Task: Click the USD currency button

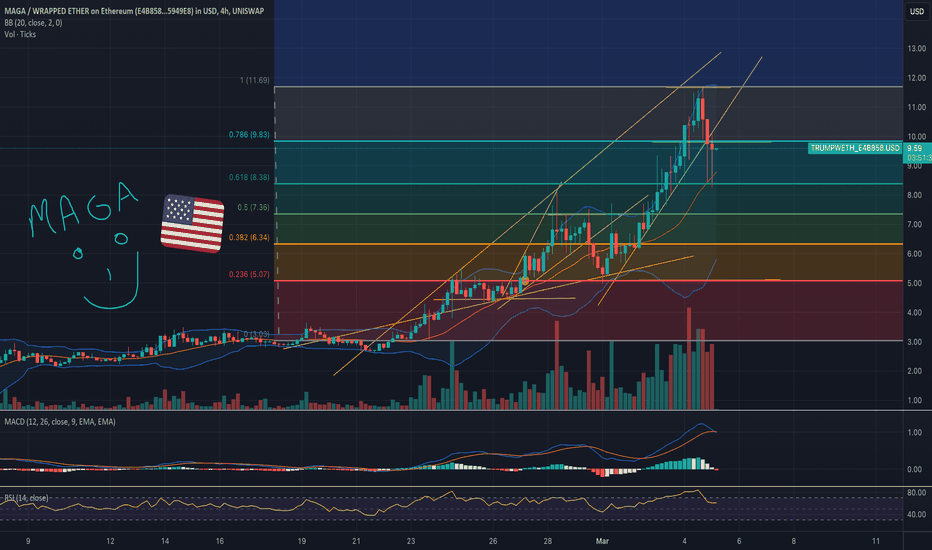Action: pyautogui.click(x=917, y=11)
